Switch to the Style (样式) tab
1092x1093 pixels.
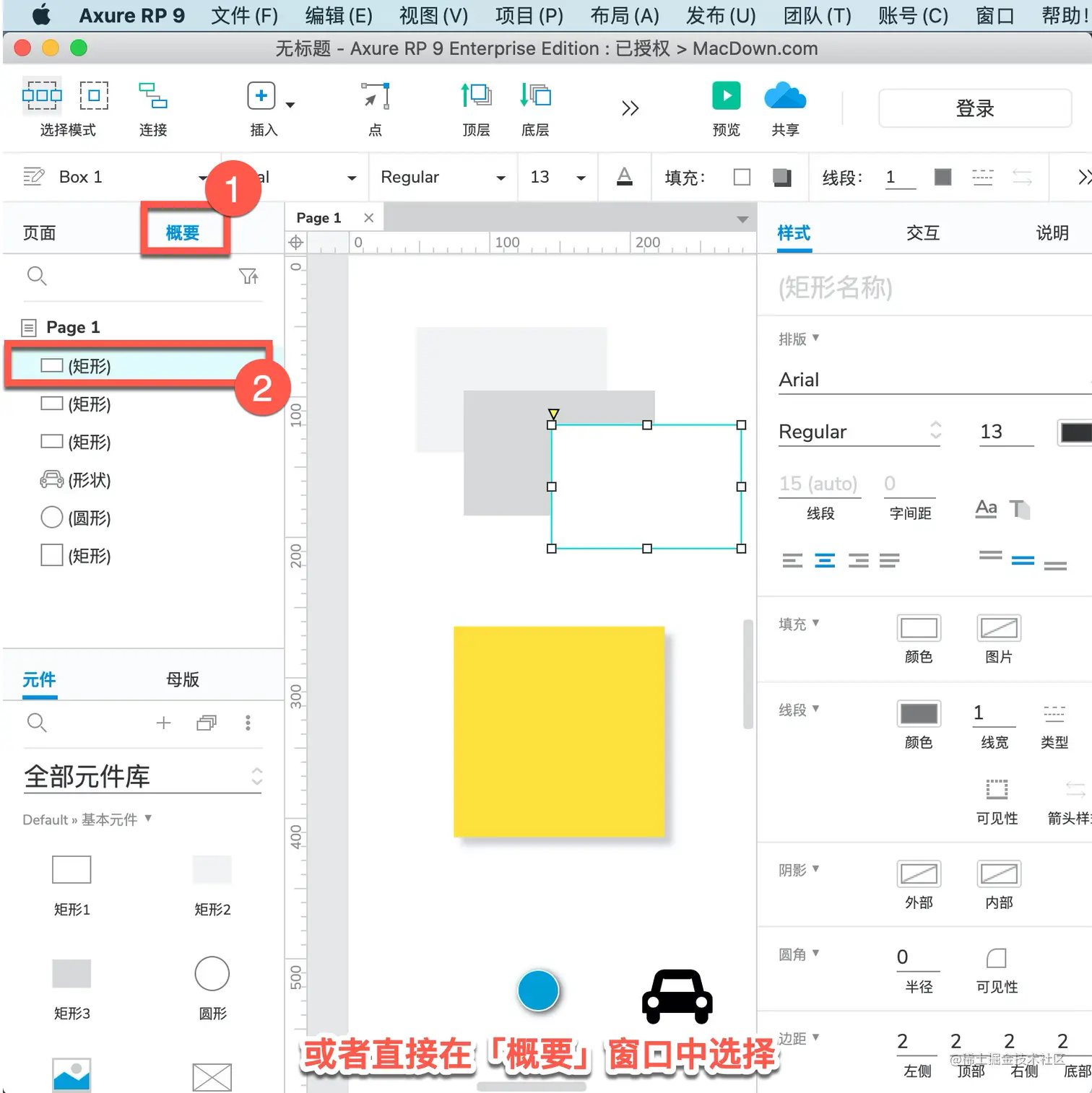tap(794, 233)
